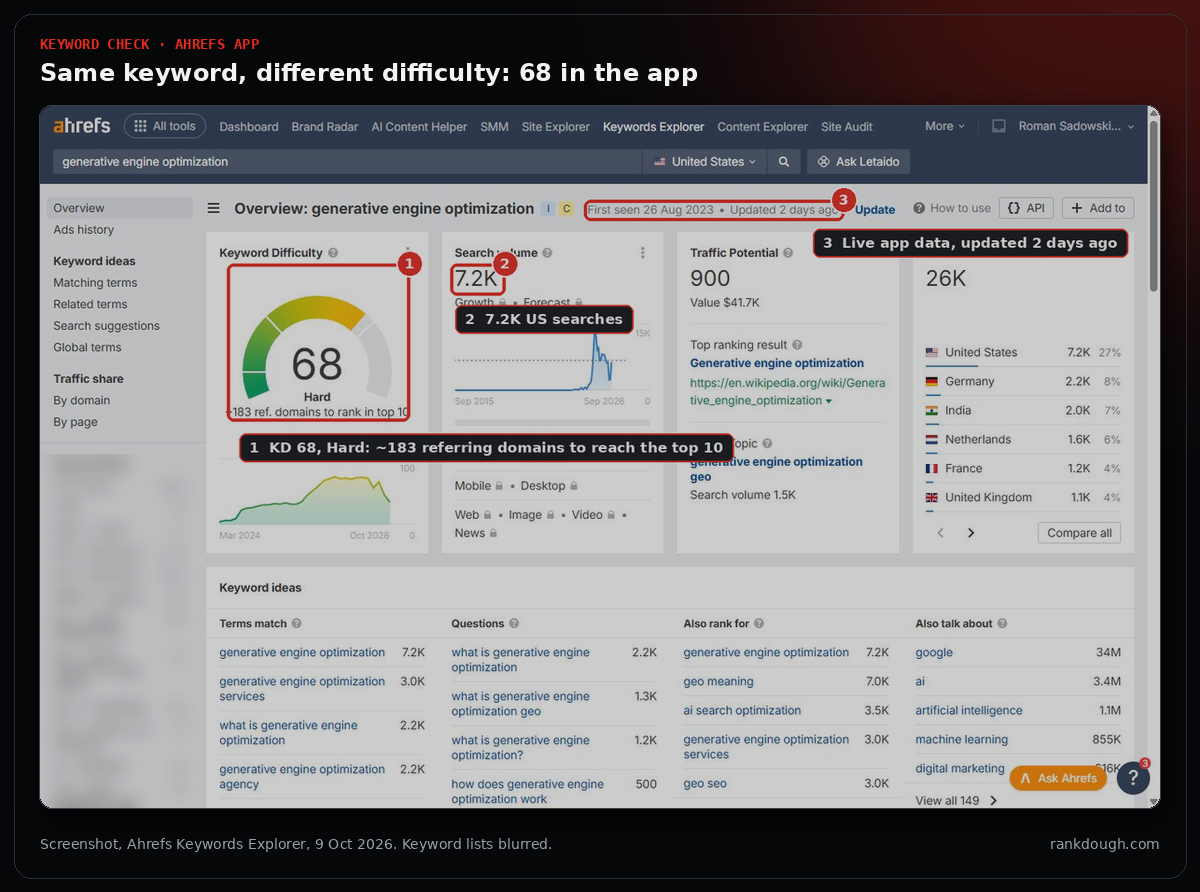Screen dimensions: 1200x892
Task: Click the Search volume help icon
Action: pos(547,253)
